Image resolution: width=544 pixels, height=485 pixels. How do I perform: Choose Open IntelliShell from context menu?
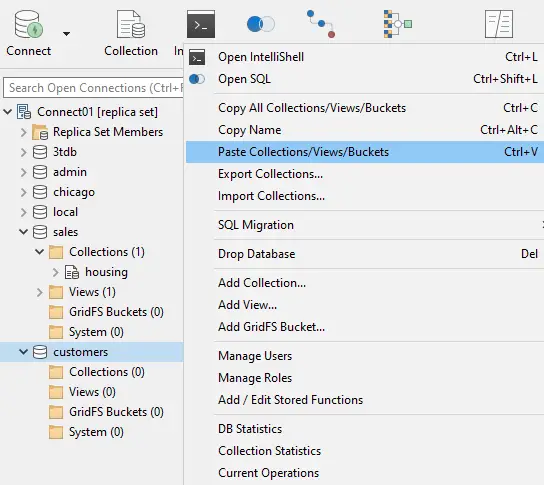(x=365, y=57)
